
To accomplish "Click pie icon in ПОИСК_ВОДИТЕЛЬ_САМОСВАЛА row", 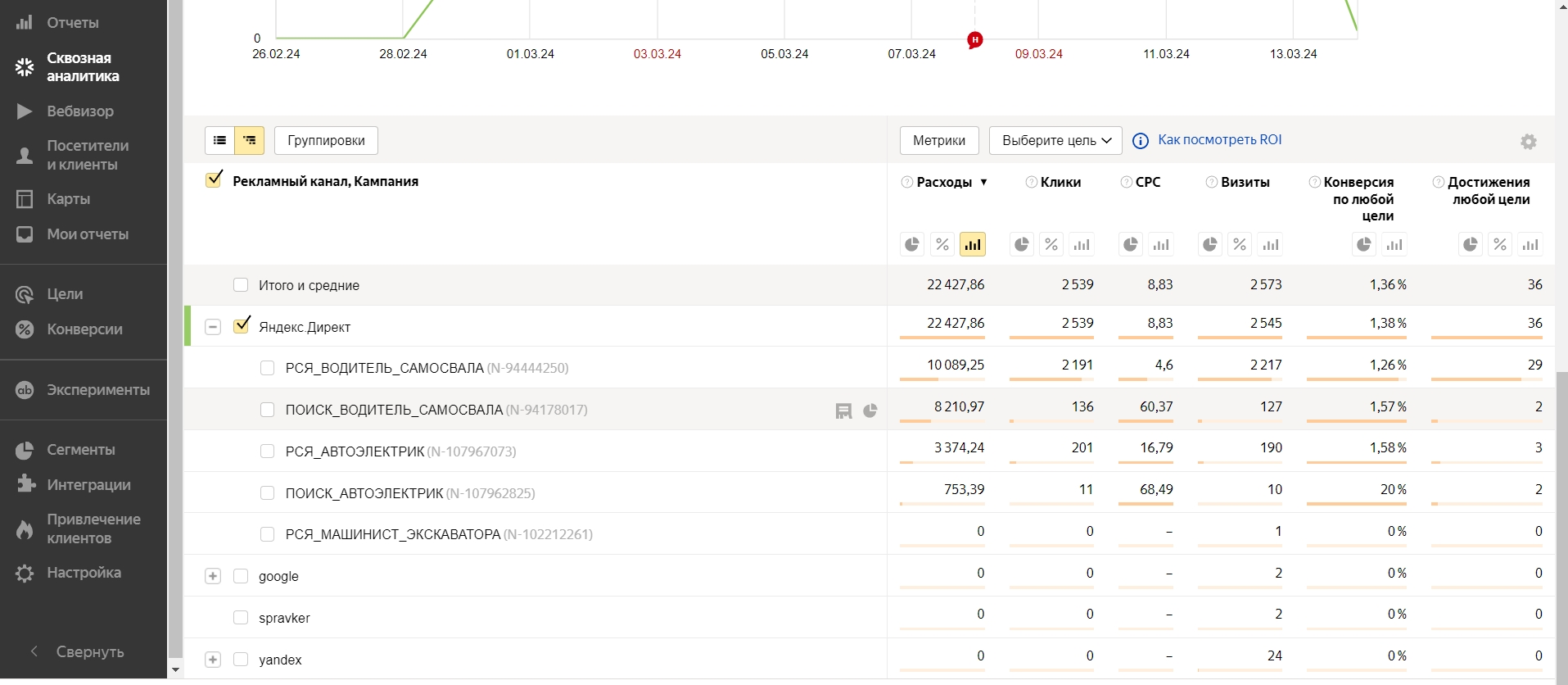I will (870, 411).
